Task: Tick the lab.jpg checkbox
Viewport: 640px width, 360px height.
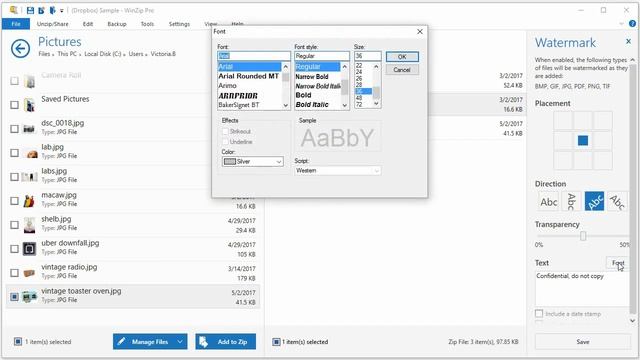Action: coord(14,153)
